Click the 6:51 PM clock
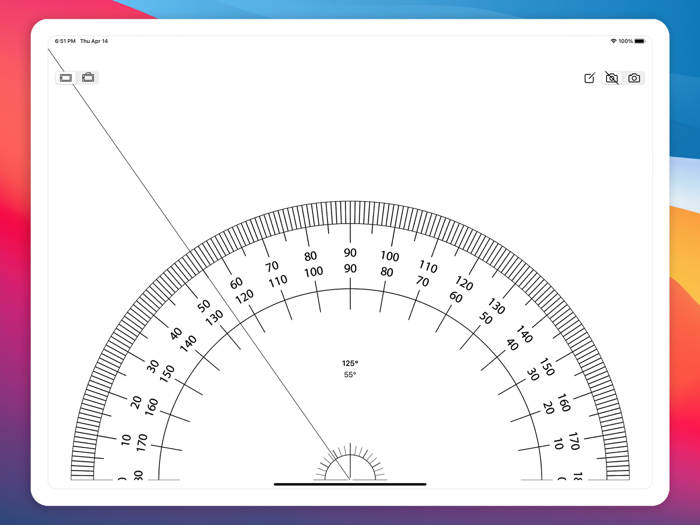 tap(65, 41)
